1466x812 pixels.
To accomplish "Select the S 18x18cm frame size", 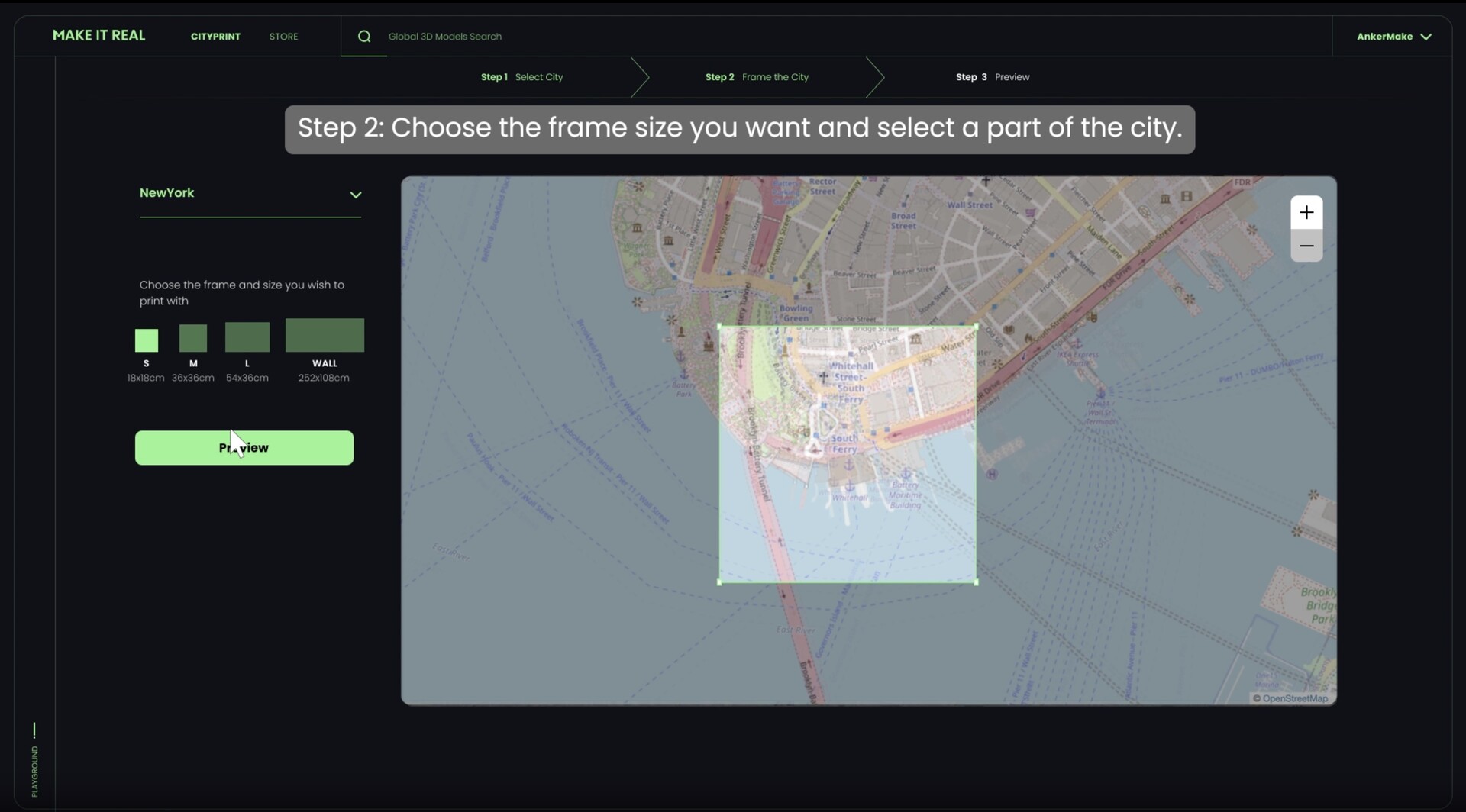I will click(146, 340).
